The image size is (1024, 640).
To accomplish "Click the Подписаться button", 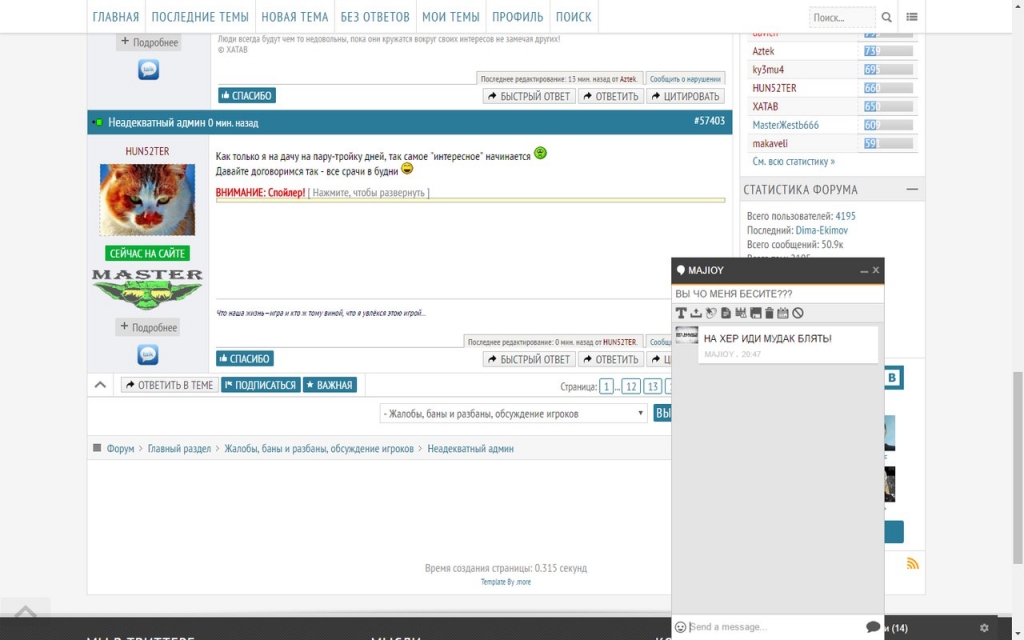I will point(260,385).
